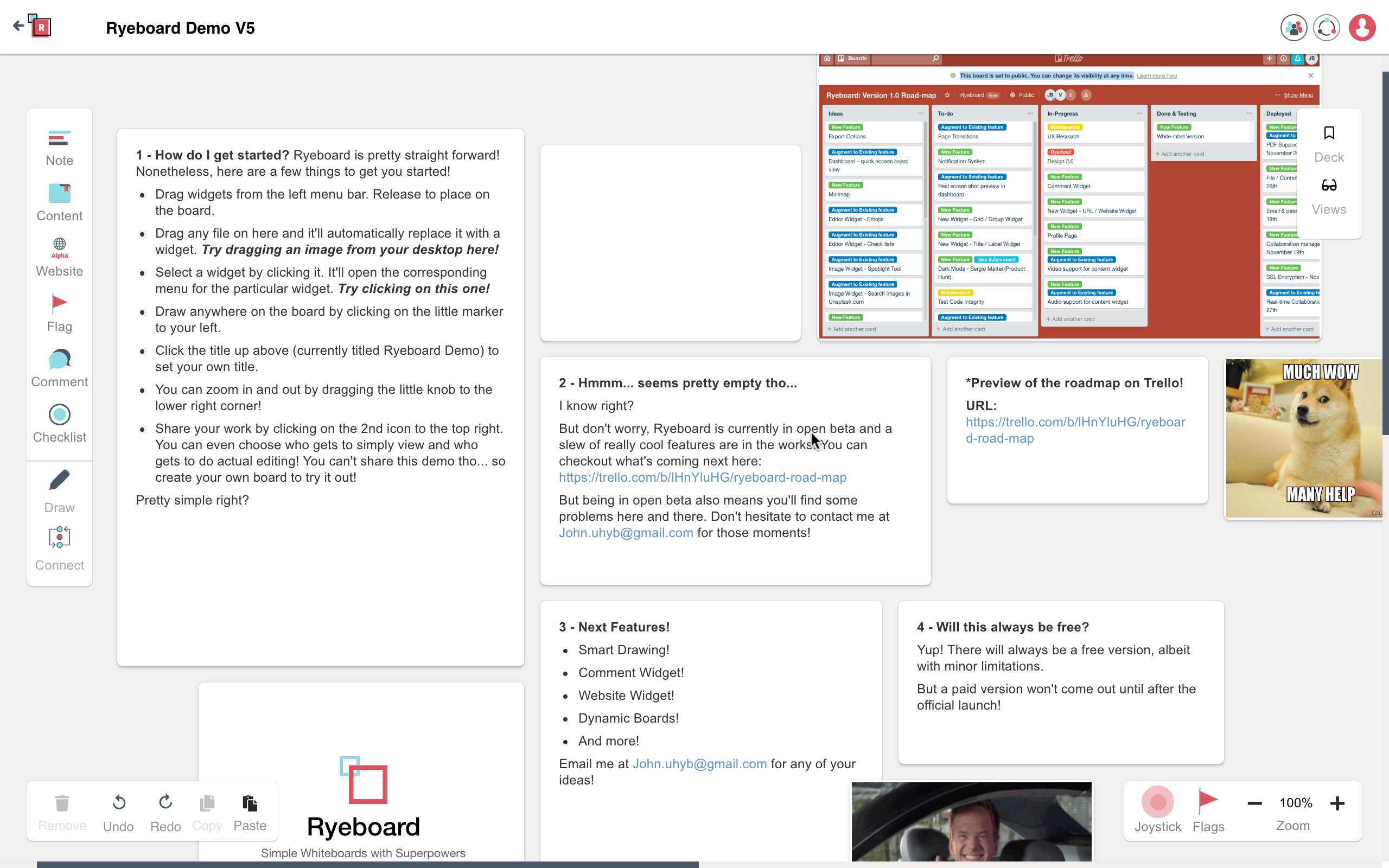
Task: Click the 'seems pretty empty tho' heading
Action: pyautogui.click(x=678, y=383)
